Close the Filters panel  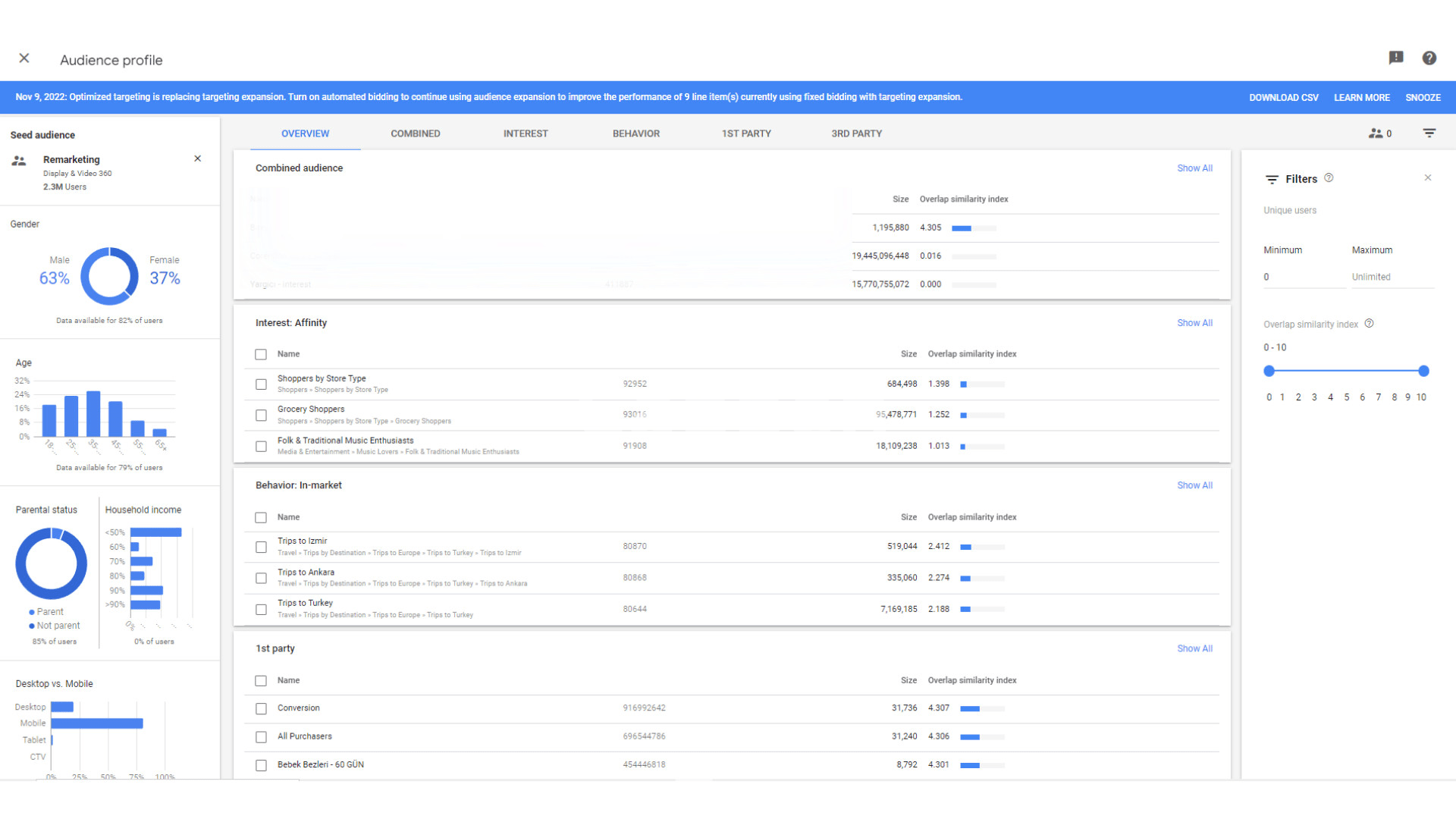[1427, 177]
